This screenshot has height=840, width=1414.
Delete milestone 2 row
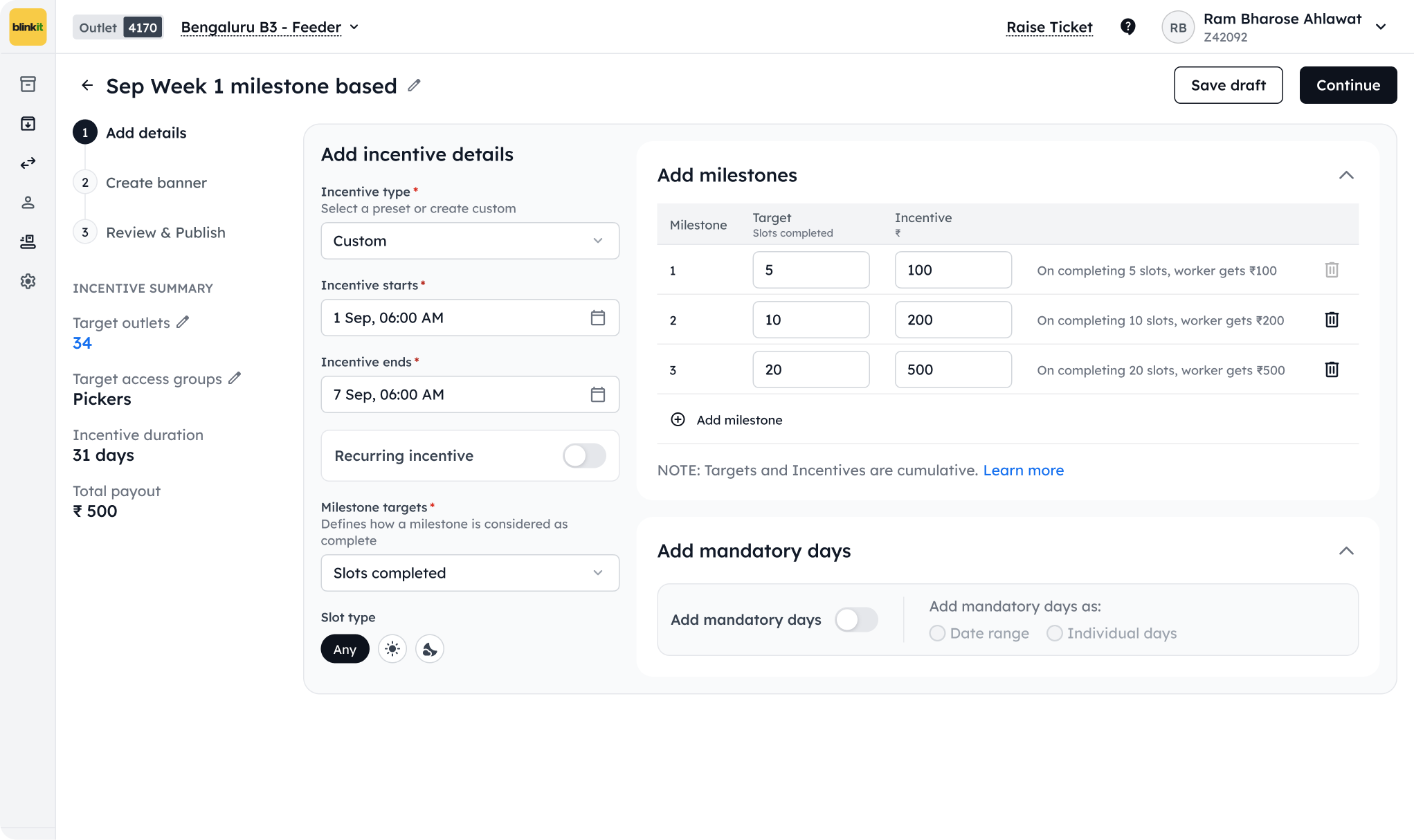point(1332,320)
